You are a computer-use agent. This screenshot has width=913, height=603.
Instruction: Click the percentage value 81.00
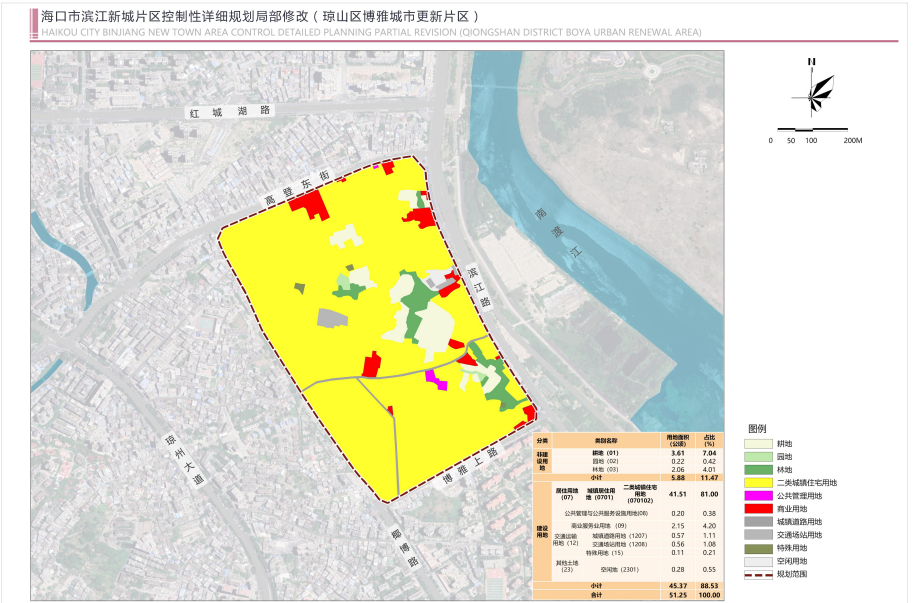(x=709, y=494)
